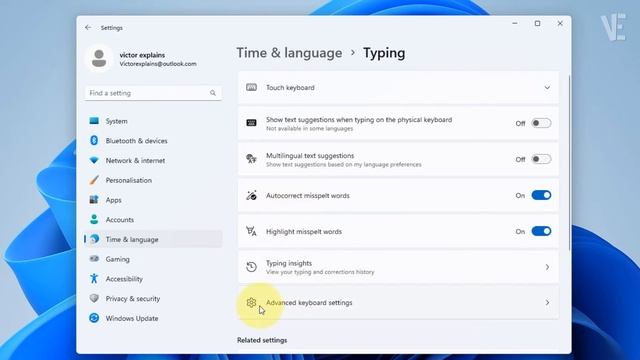Click the Multilingual text suggestions icon

pyautogui.click(x=251, y=159)
